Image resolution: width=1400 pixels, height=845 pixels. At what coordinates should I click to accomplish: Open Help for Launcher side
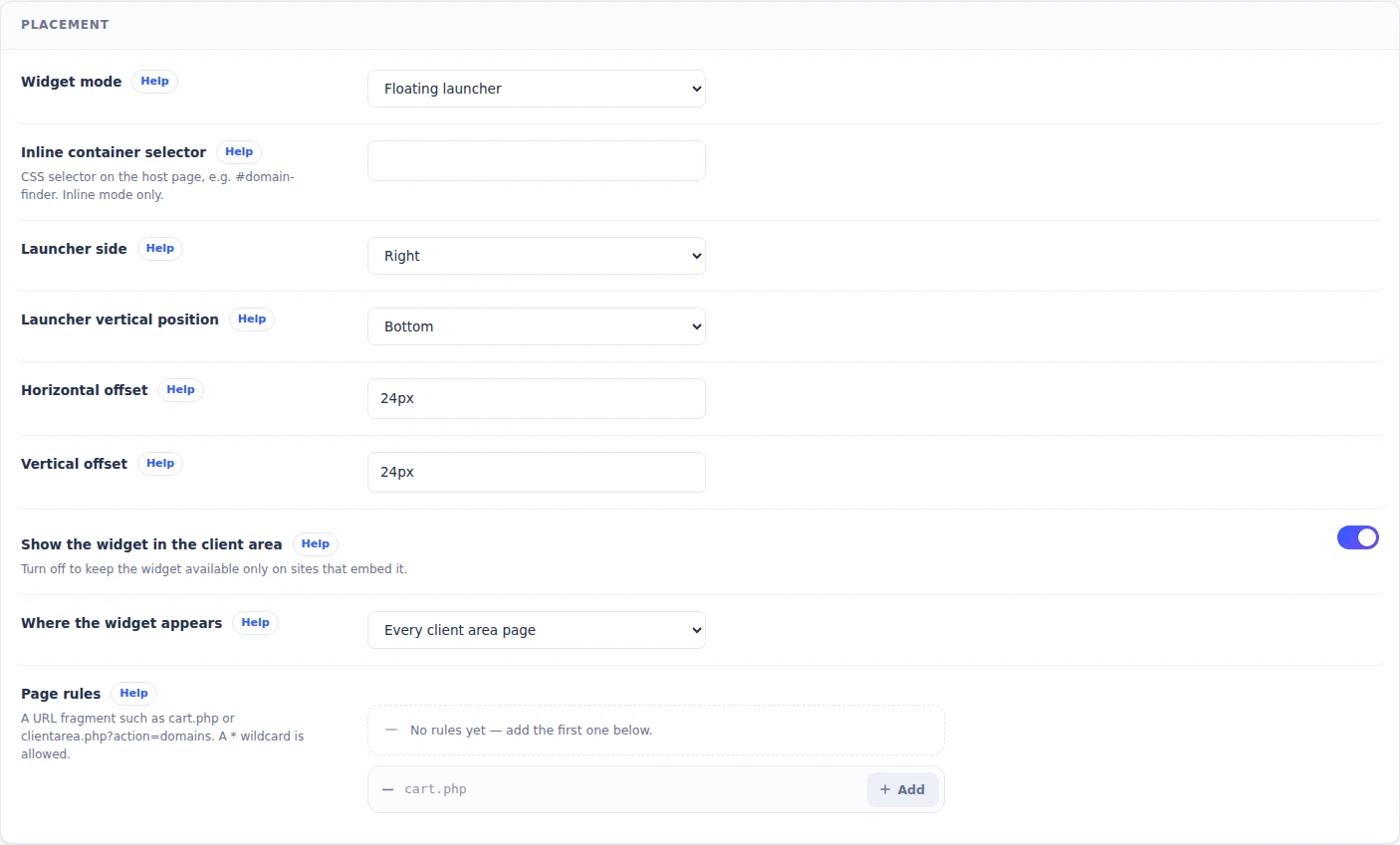click(159, 249)
